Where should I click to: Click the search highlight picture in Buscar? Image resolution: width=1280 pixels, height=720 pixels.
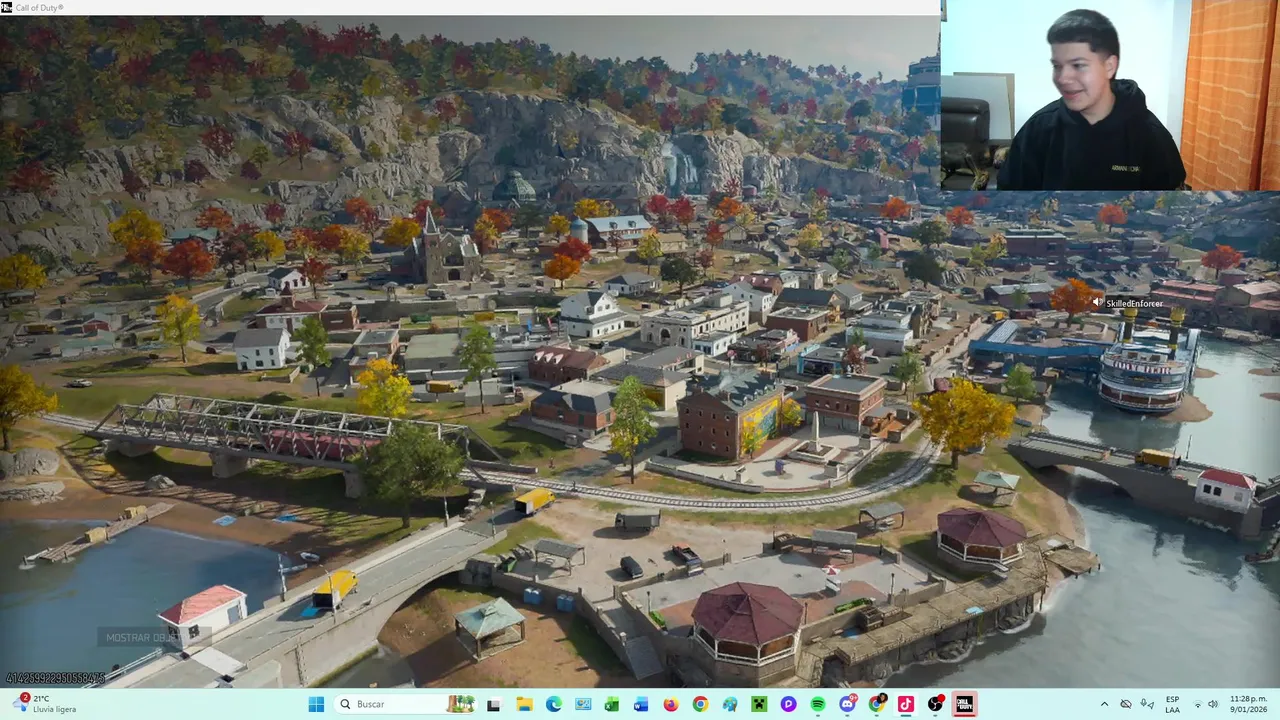460,704
